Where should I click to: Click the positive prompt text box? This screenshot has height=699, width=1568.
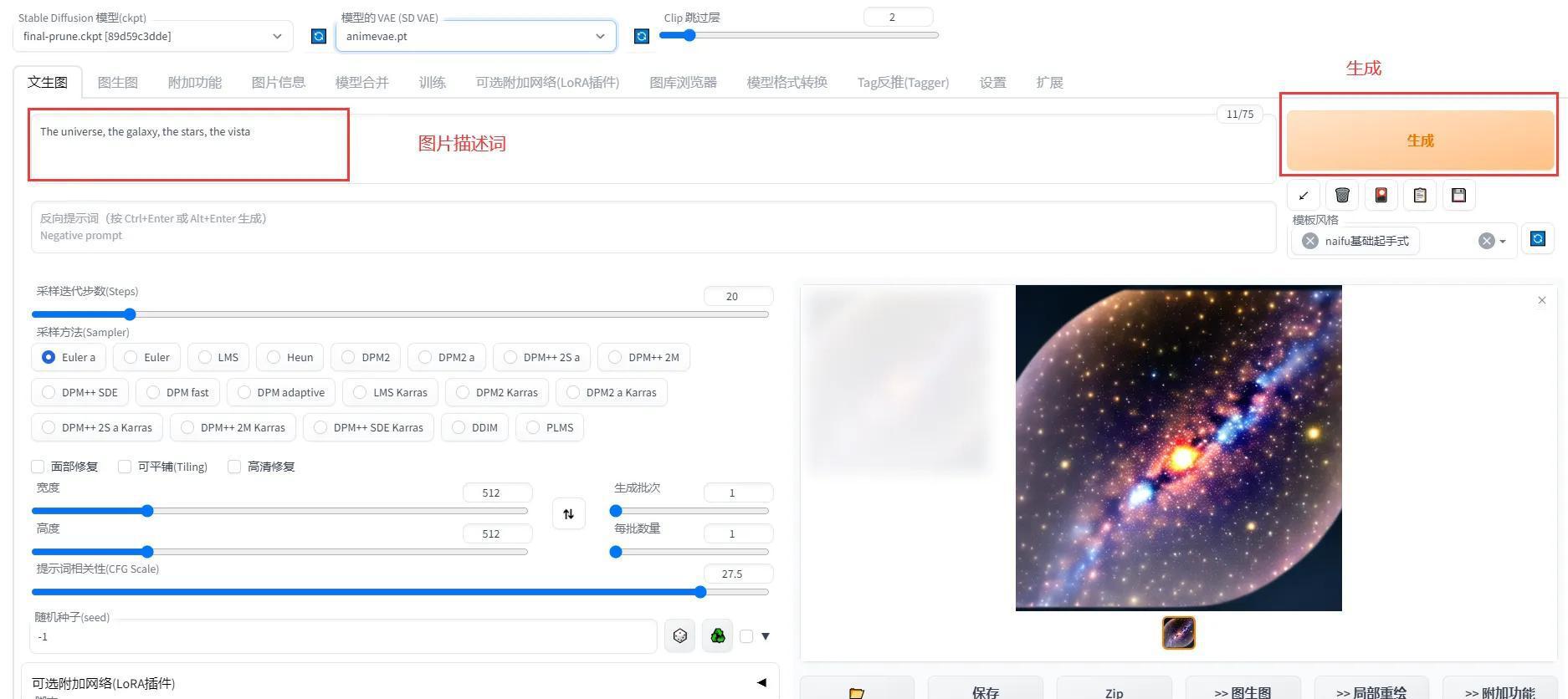point(653,149)
